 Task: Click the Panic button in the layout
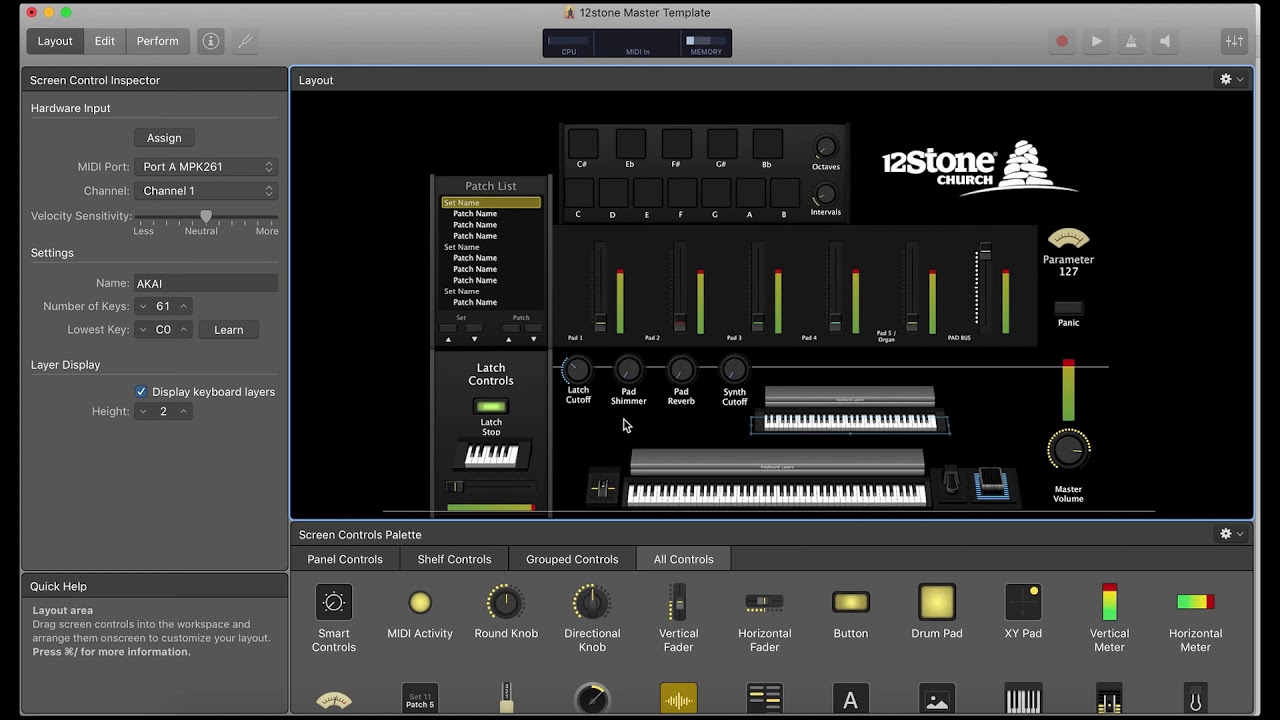tap(1068, 308)
